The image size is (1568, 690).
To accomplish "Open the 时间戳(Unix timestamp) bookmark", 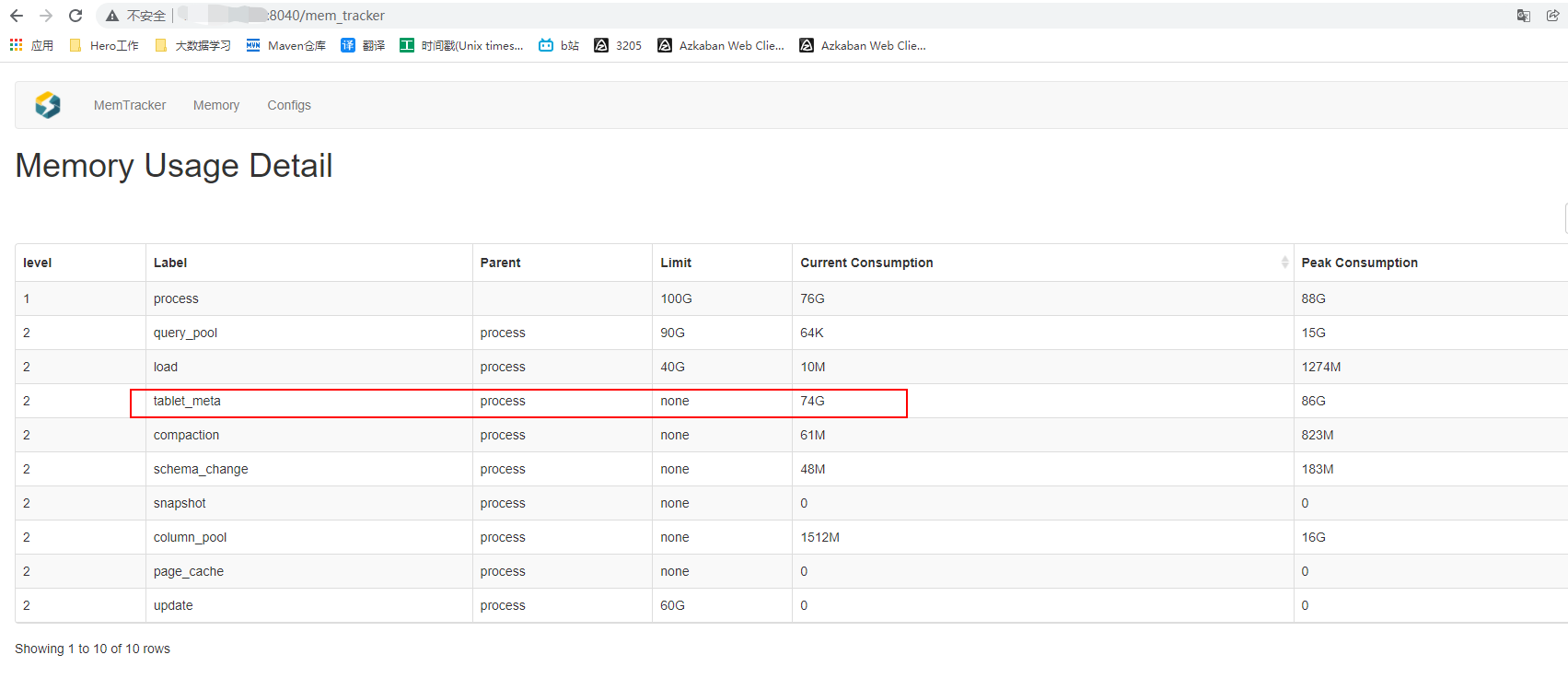I will (x=461, y=45).
